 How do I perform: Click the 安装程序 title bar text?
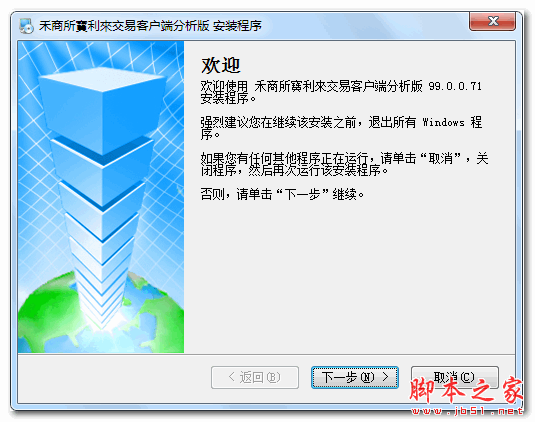237,26
